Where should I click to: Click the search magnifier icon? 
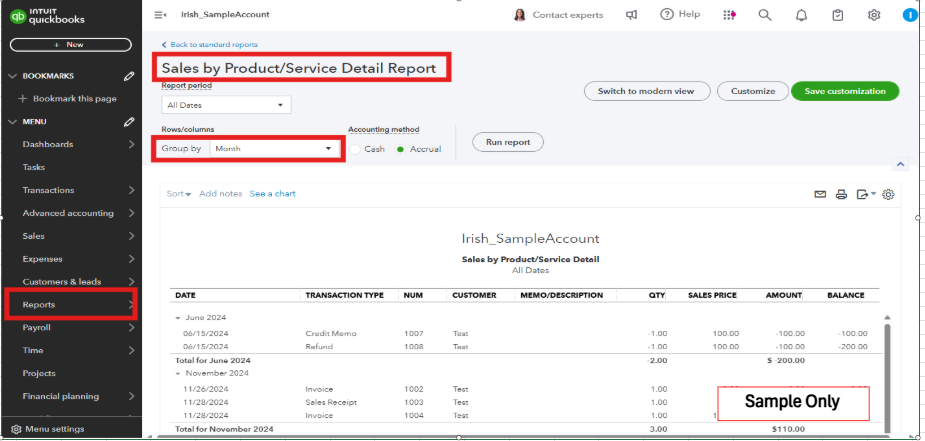point(765,15)
